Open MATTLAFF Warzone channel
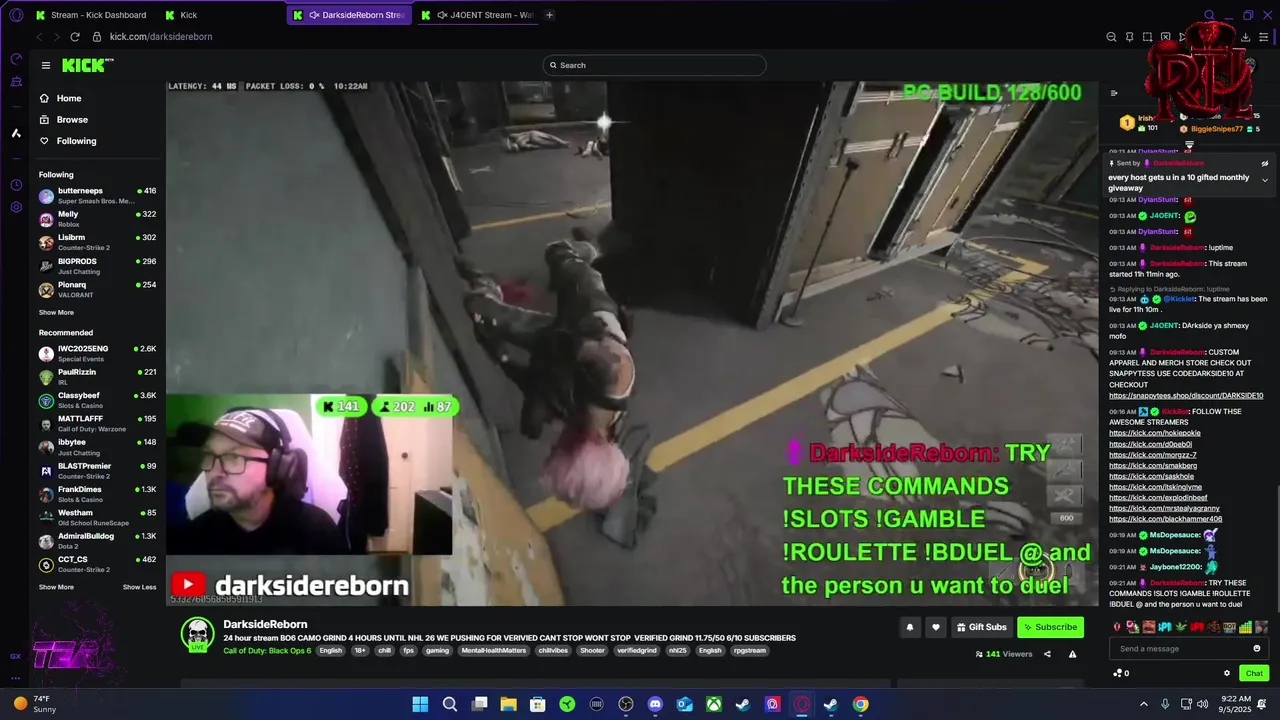Viewport: 1280px width, 720px height. point(97,423)
